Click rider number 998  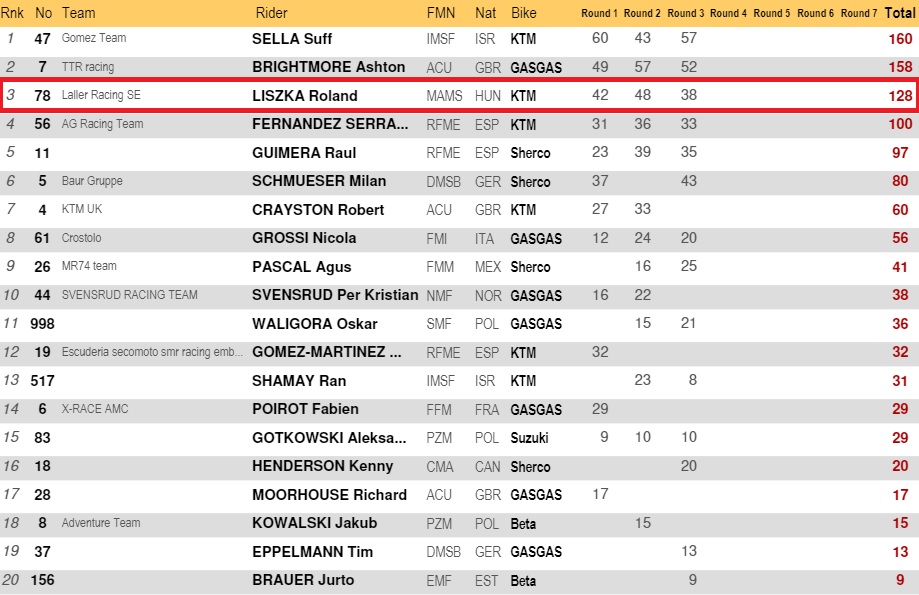click(42, 324)
